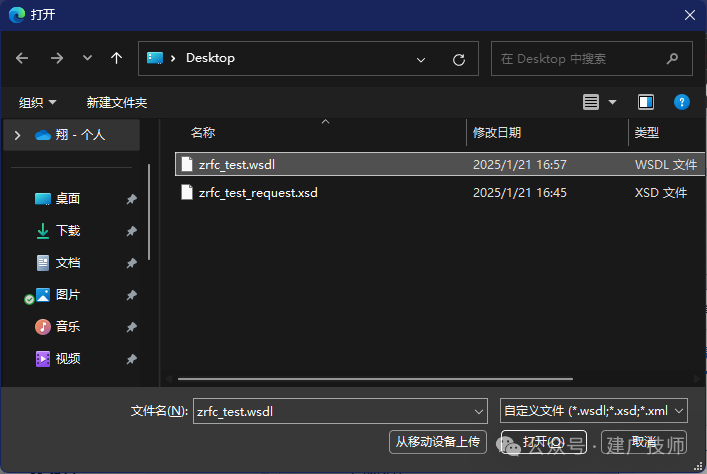
Task: Select file zrfc_test_request.xsd
Action: tap(440, 193)
